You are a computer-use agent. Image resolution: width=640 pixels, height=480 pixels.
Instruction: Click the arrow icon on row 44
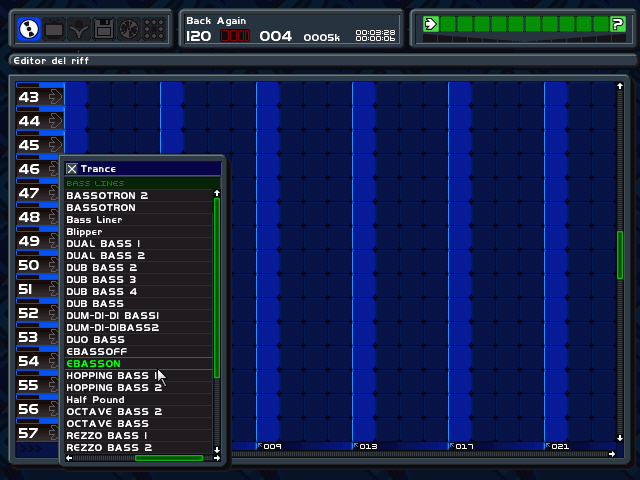(55, 121)
